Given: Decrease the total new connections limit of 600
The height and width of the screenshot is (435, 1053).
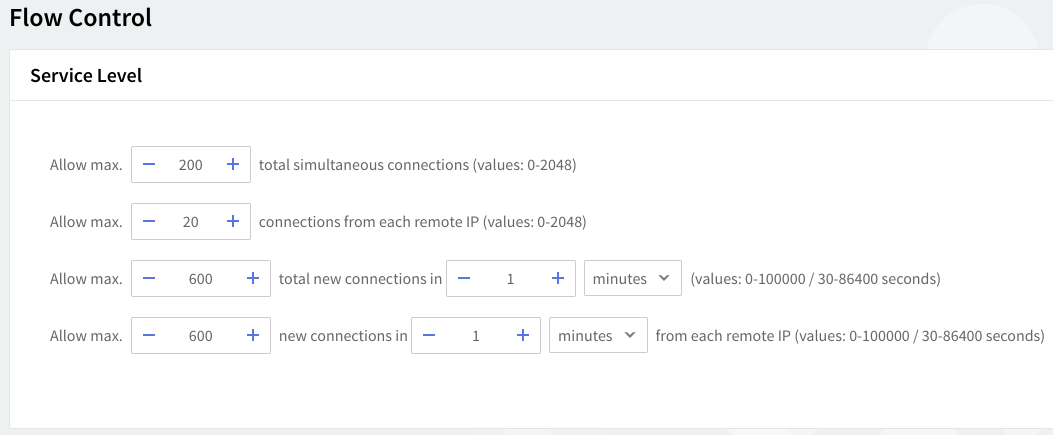Looking at the screenshot, I should pos(149,279).
